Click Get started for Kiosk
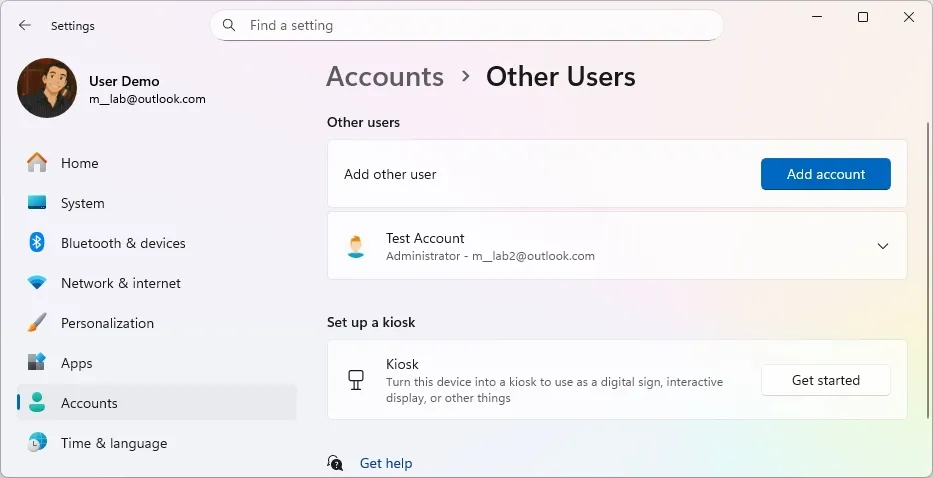The height and width of the screenshot is (478, 933). (825, 380)
